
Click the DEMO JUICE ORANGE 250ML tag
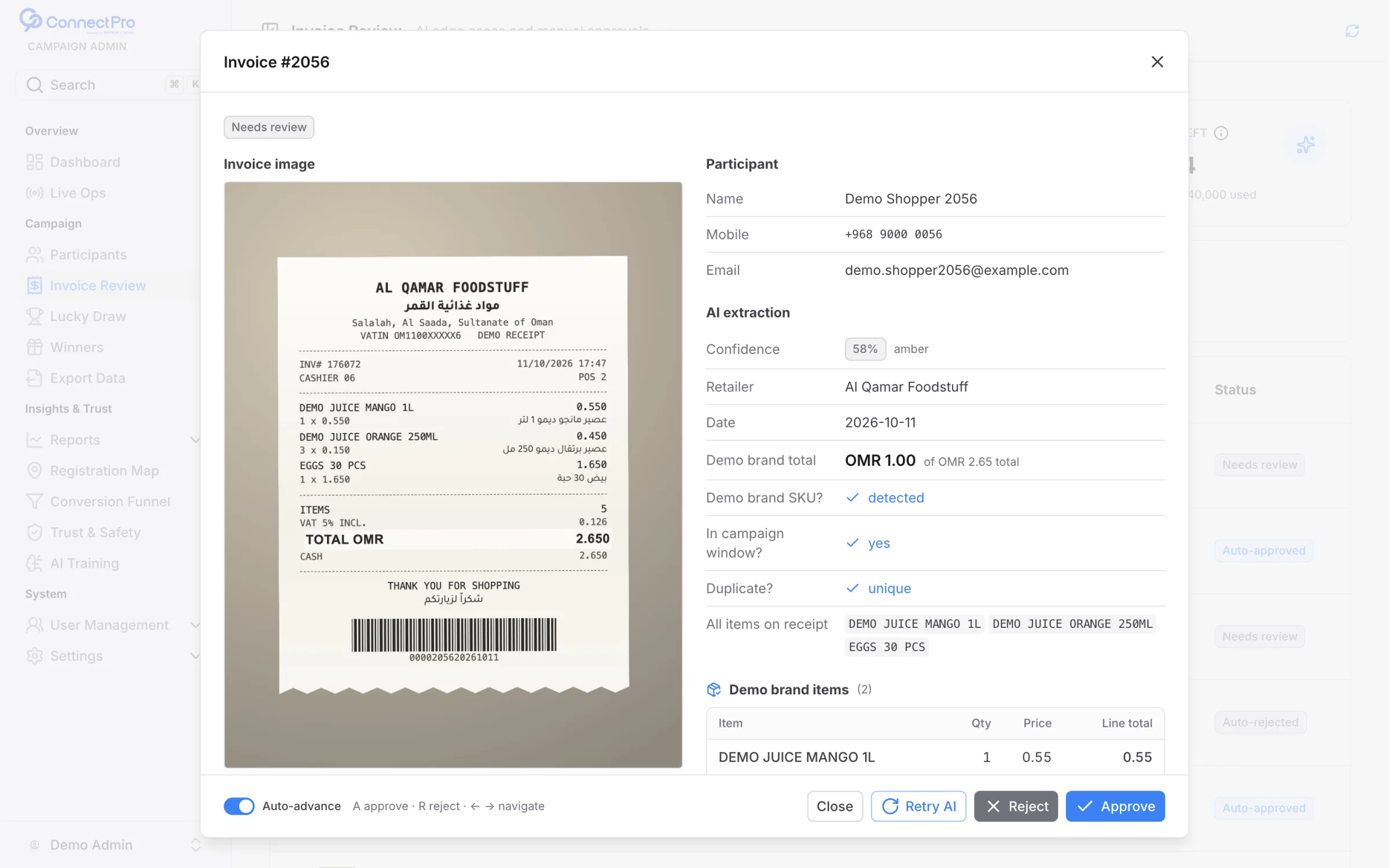click(1072, 624)
